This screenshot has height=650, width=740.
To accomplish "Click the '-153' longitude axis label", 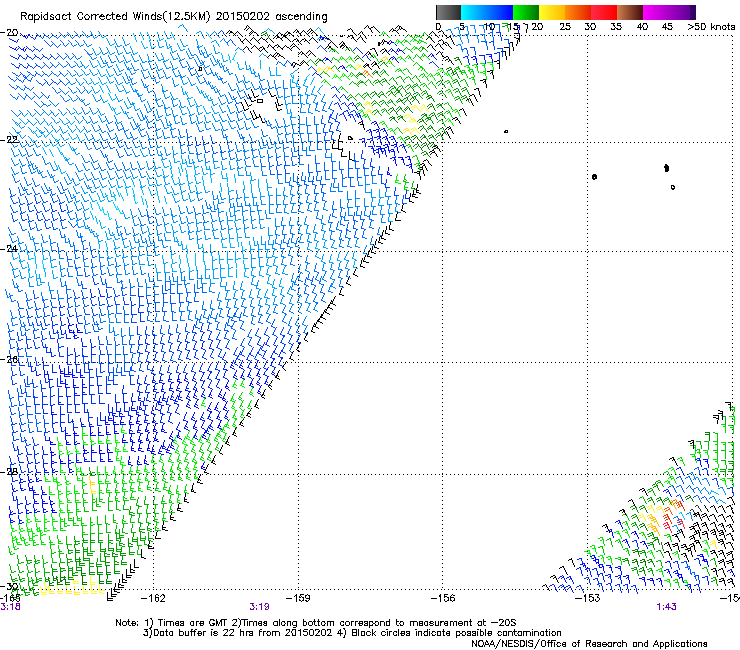I will click(x=588, y=599).
